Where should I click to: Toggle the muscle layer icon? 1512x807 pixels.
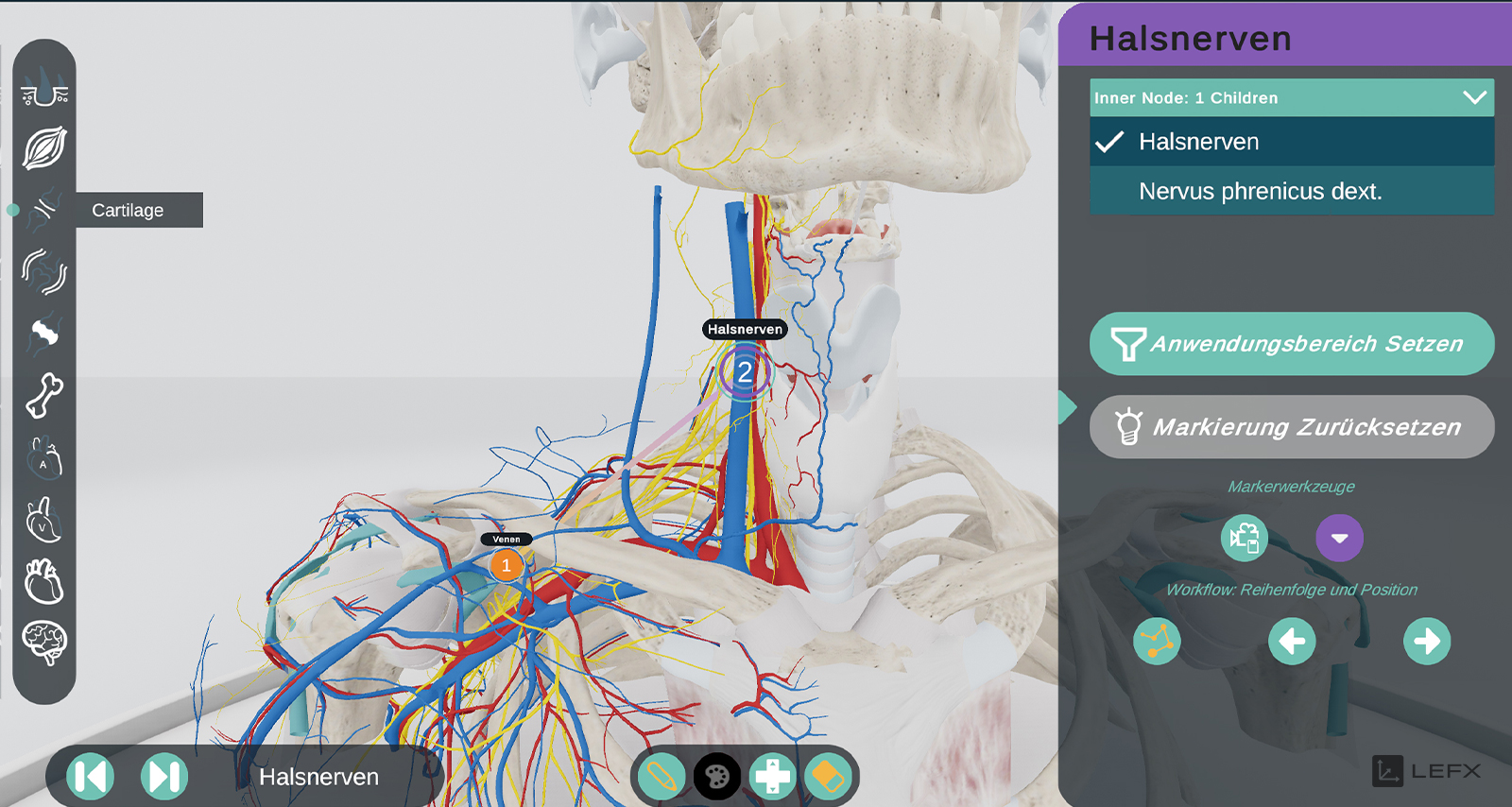click(44, 148)
